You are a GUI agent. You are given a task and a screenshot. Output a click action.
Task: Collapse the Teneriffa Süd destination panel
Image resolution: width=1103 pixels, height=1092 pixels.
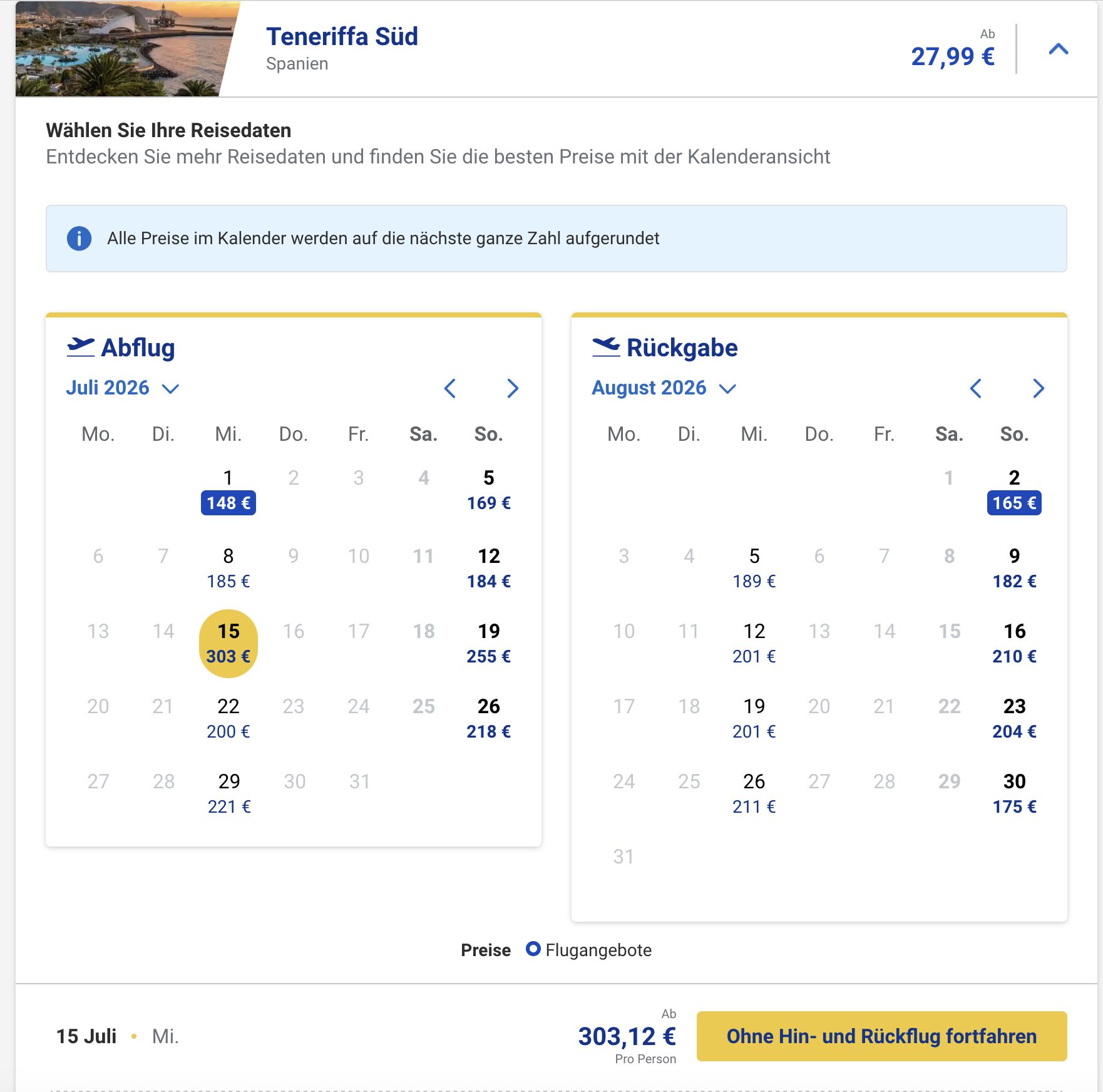1058,49
